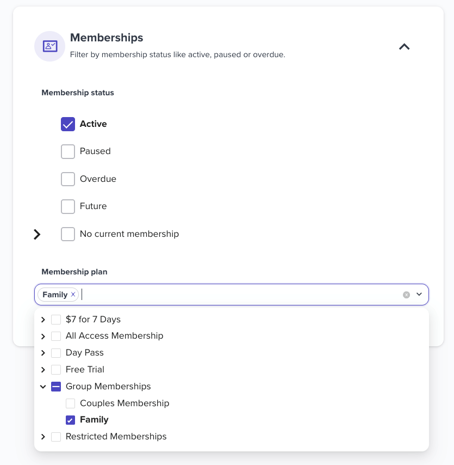
Task: Clear all selected membership plans
Action: click(x=406, y=295)
